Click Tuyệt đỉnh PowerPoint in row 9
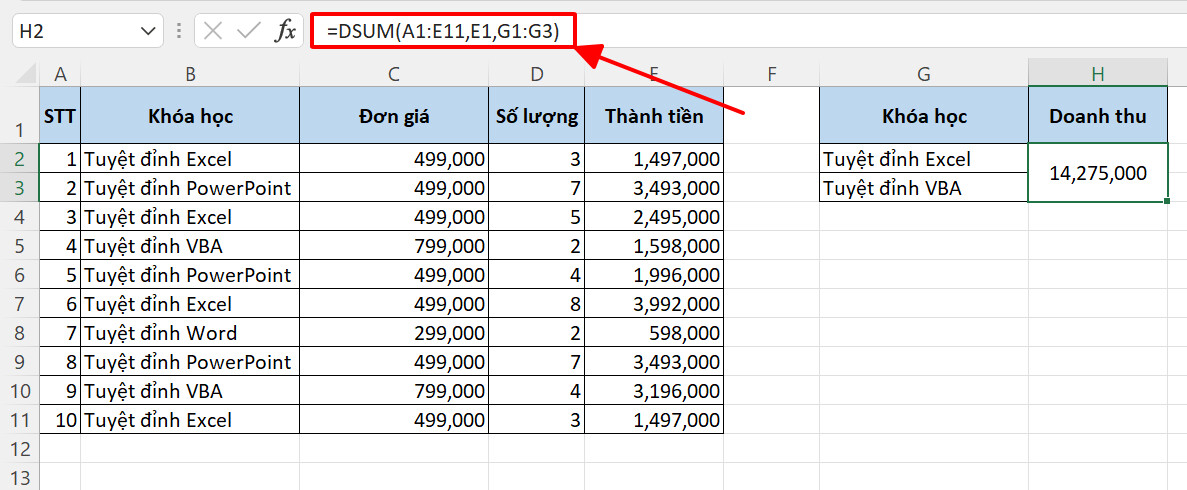1187x490 pixels. (x=190, y=362)
